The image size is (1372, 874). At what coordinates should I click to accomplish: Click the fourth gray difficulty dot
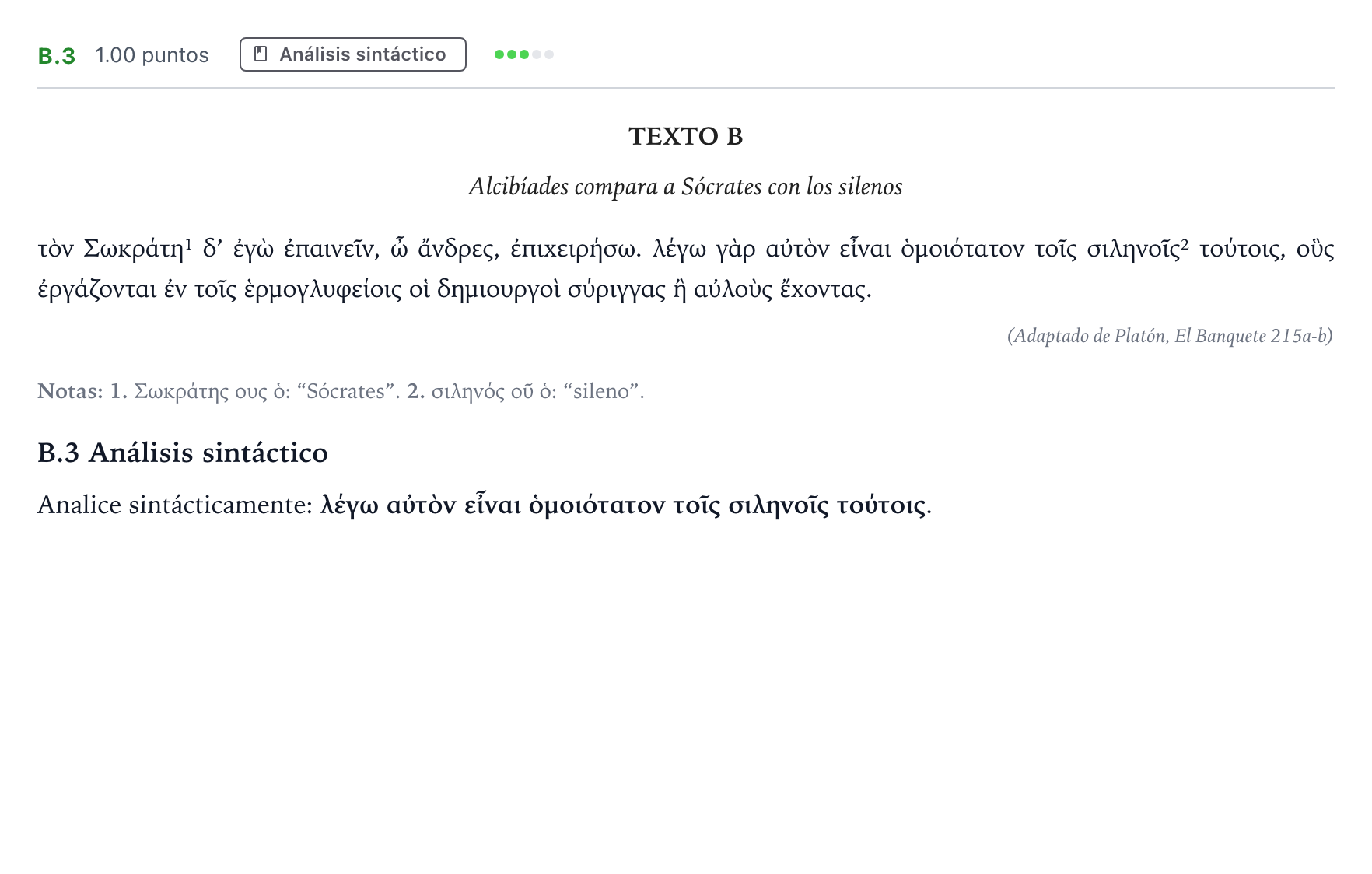tap(537, 54)
